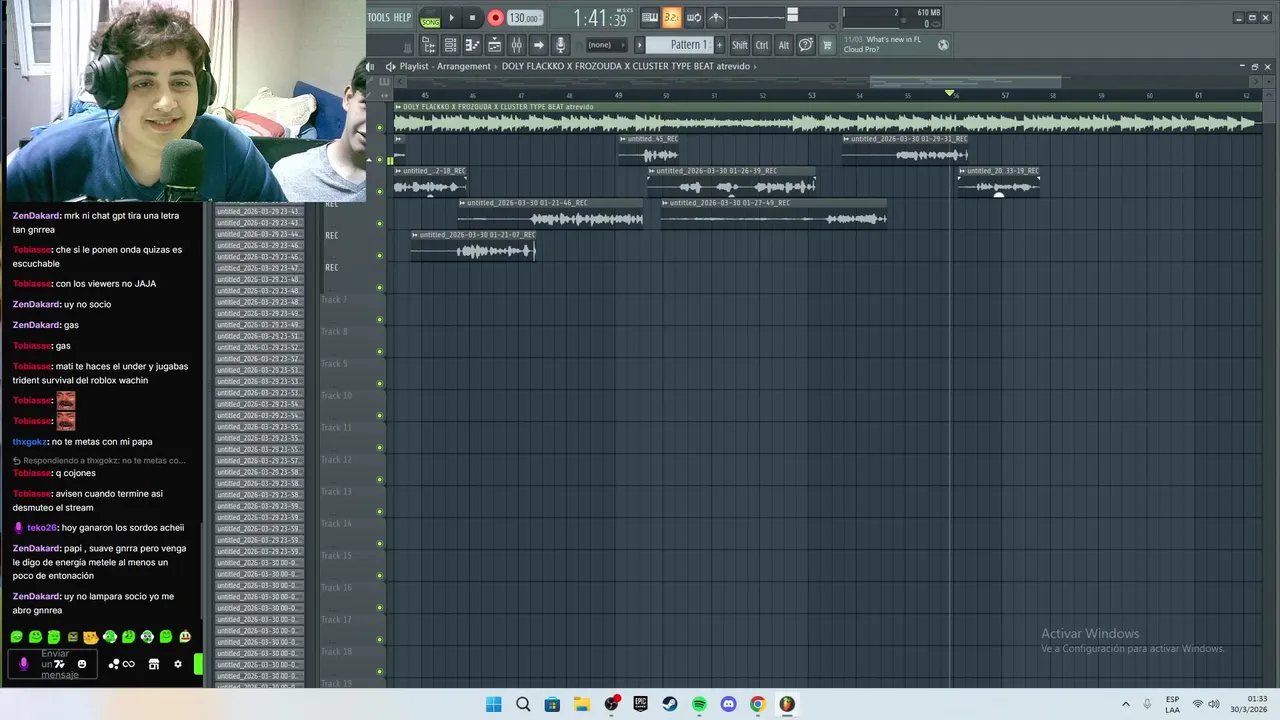This screenshot has height=720, width=1280.
Task: Open taskbar Search icon
Action: tap(523, 704)
